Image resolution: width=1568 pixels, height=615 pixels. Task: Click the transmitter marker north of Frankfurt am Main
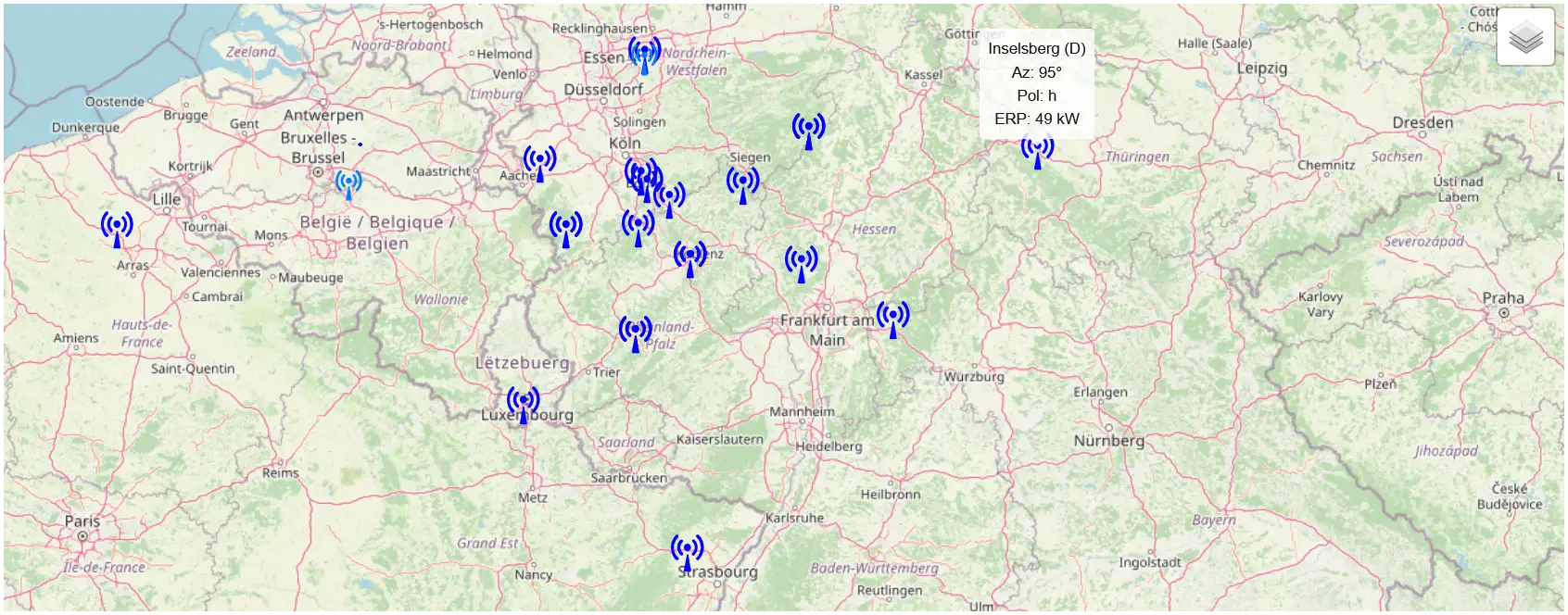(x=801, y=264)
